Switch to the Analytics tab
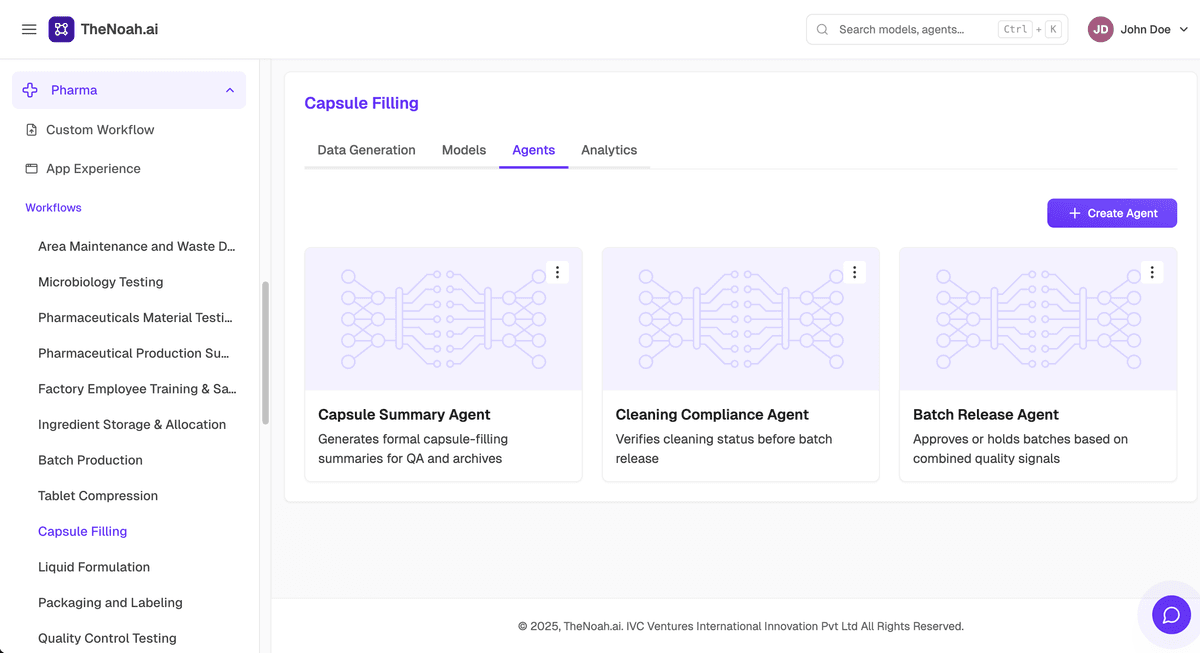Screen dimensions: 1200x653 (x=609, y=150)
